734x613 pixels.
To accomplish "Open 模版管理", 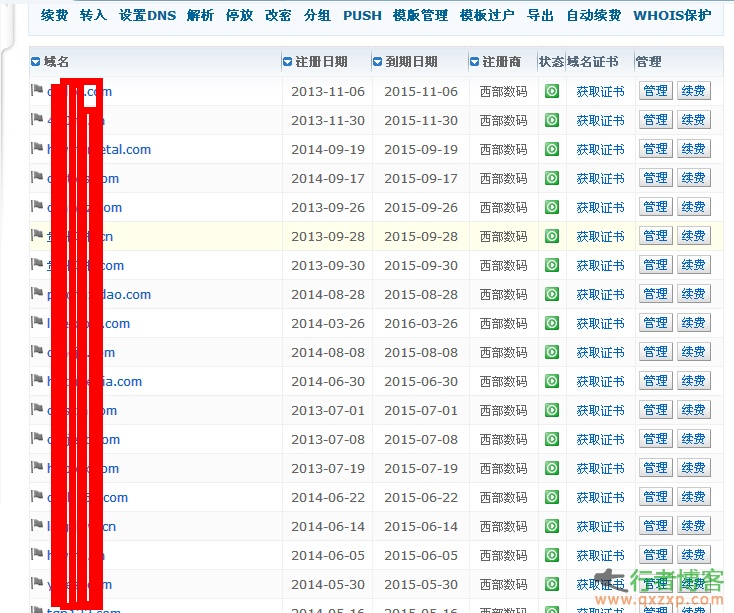I will point(420,15).
